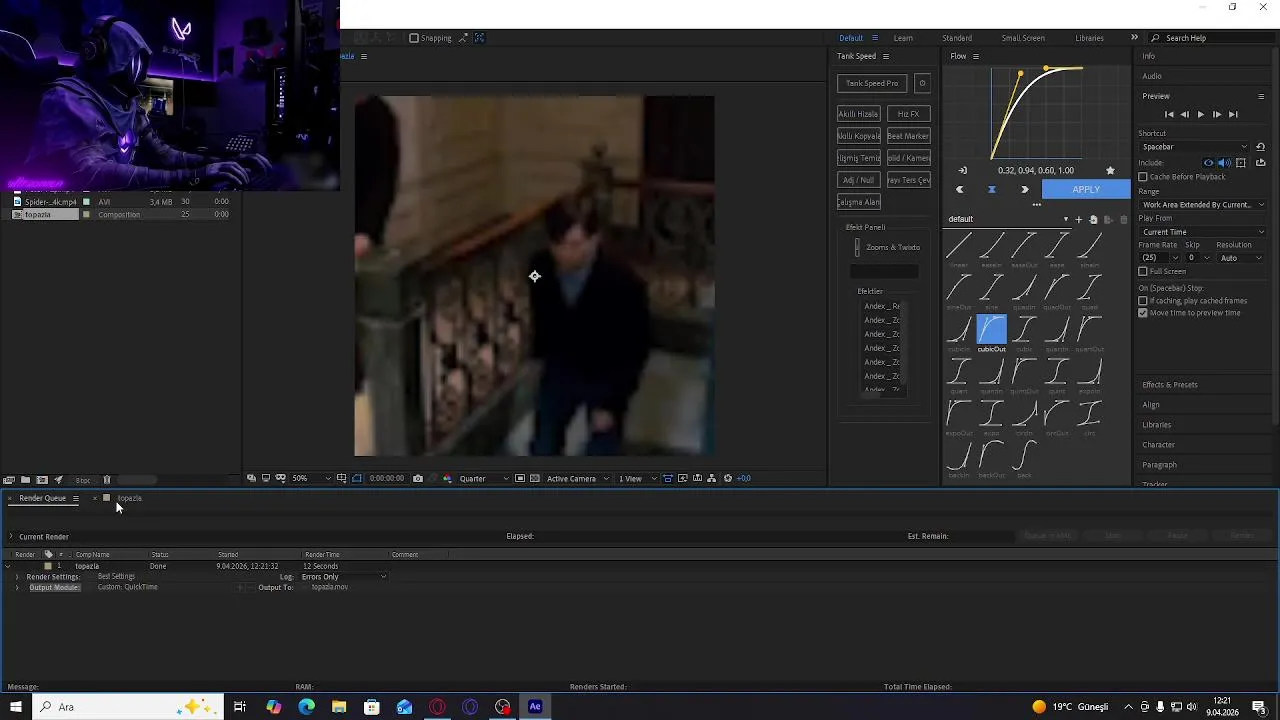Play the preview with Play button
Screen dimensions: 1280x720
1200,115
